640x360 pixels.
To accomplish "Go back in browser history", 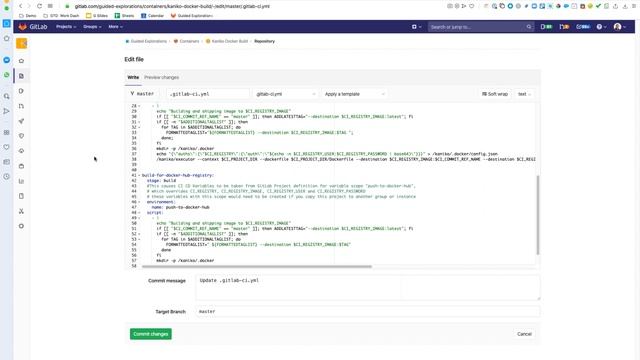I will pos(20,6).
